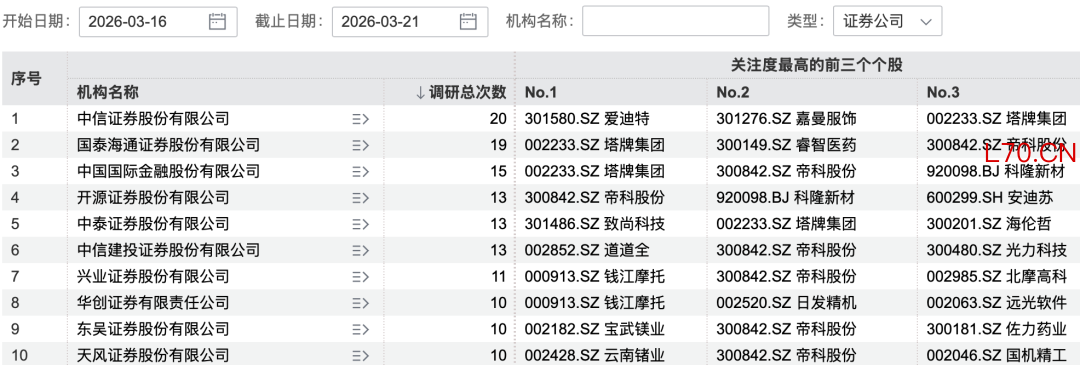Viewport: 1080px width, 365px height.
Task: Select 华创证券有限责任公司 institution name
Action: (153, 304)
